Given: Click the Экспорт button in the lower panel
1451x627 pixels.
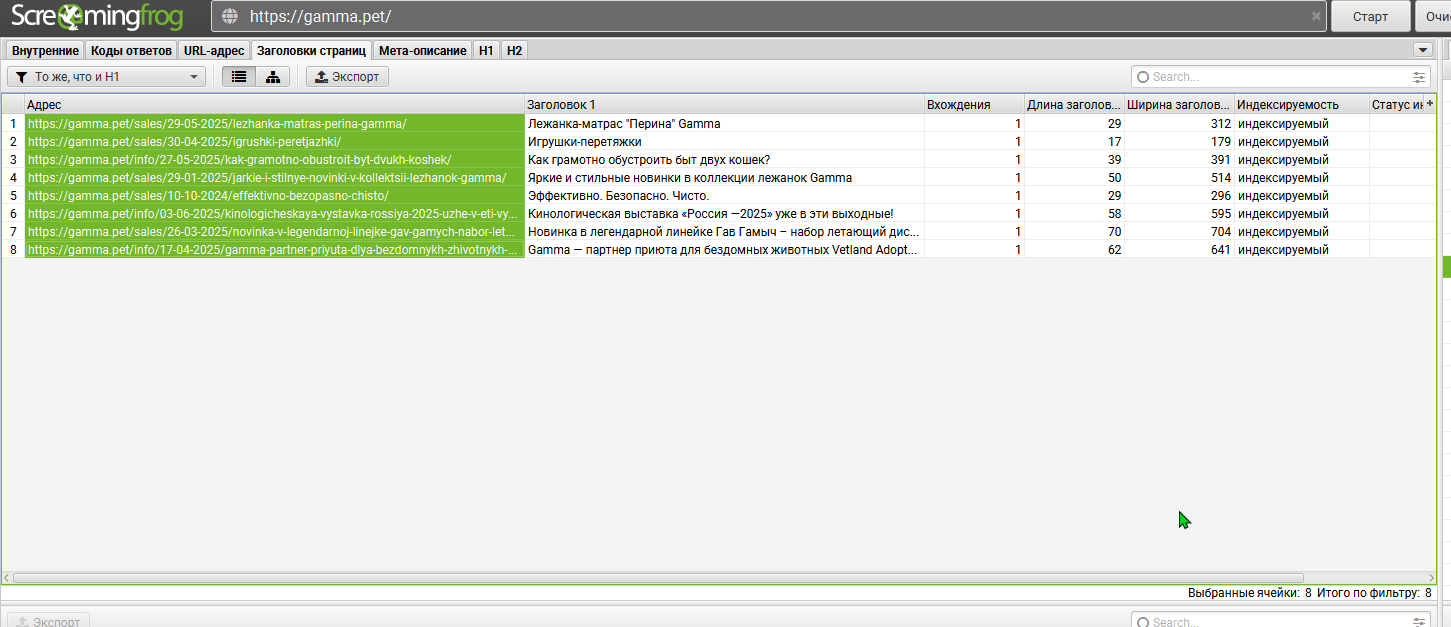Looking at the screenshot, I should pos(49,621).
